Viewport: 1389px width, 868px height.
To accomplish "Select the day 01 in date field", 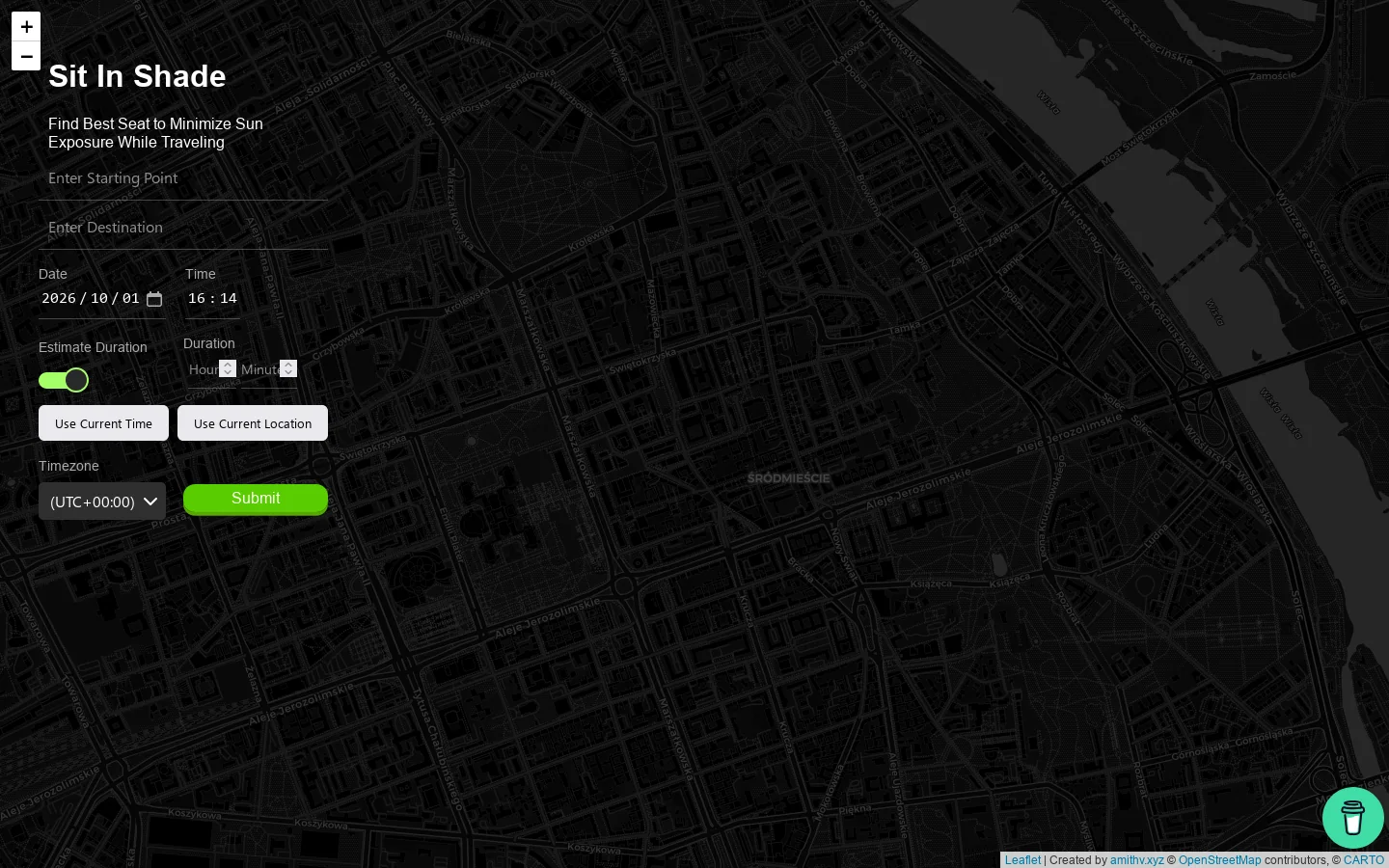I will click(x=131, y=299).
